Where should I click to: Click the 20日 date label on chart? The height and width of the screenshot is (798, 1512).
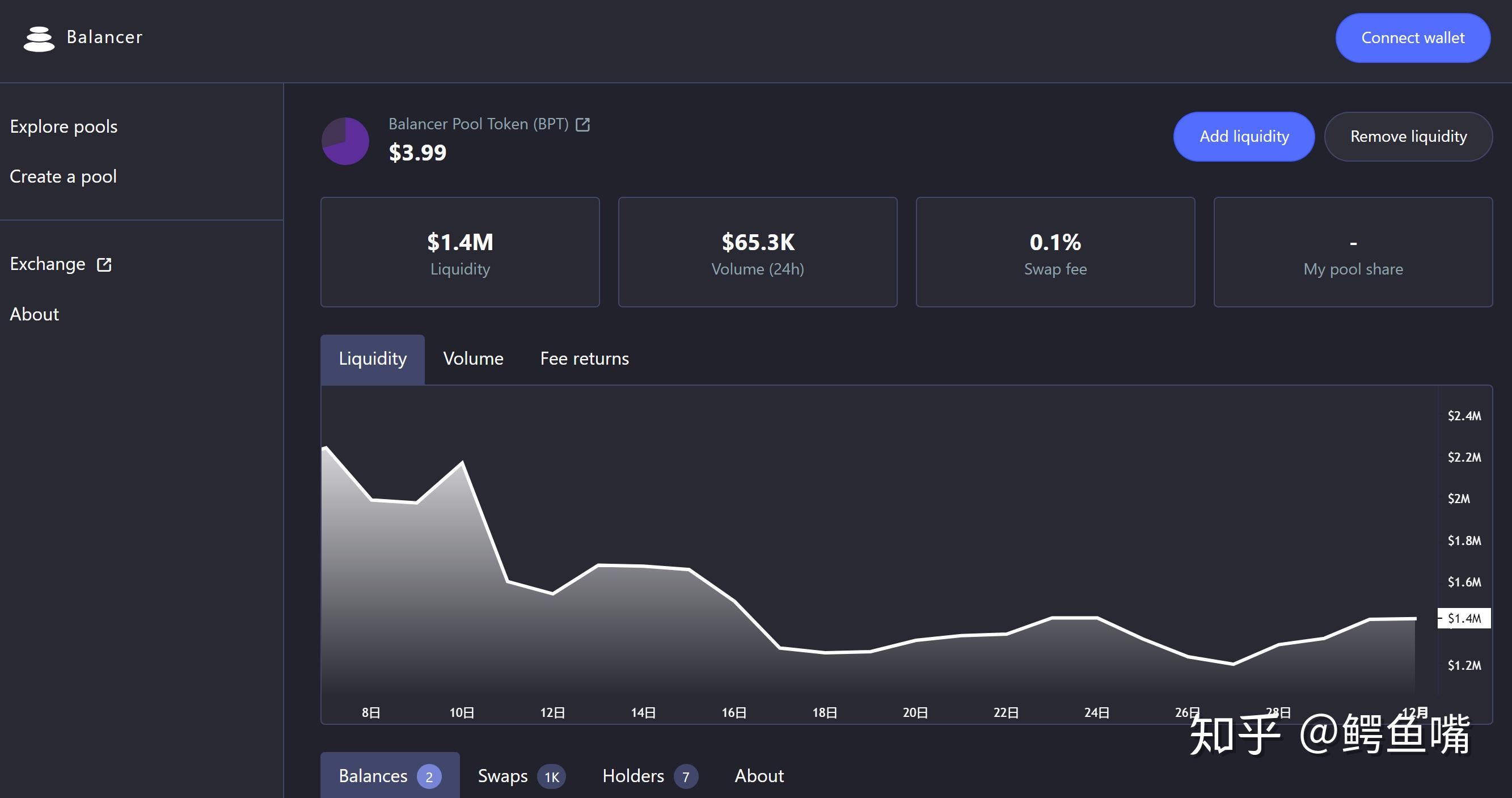[915, 713]
